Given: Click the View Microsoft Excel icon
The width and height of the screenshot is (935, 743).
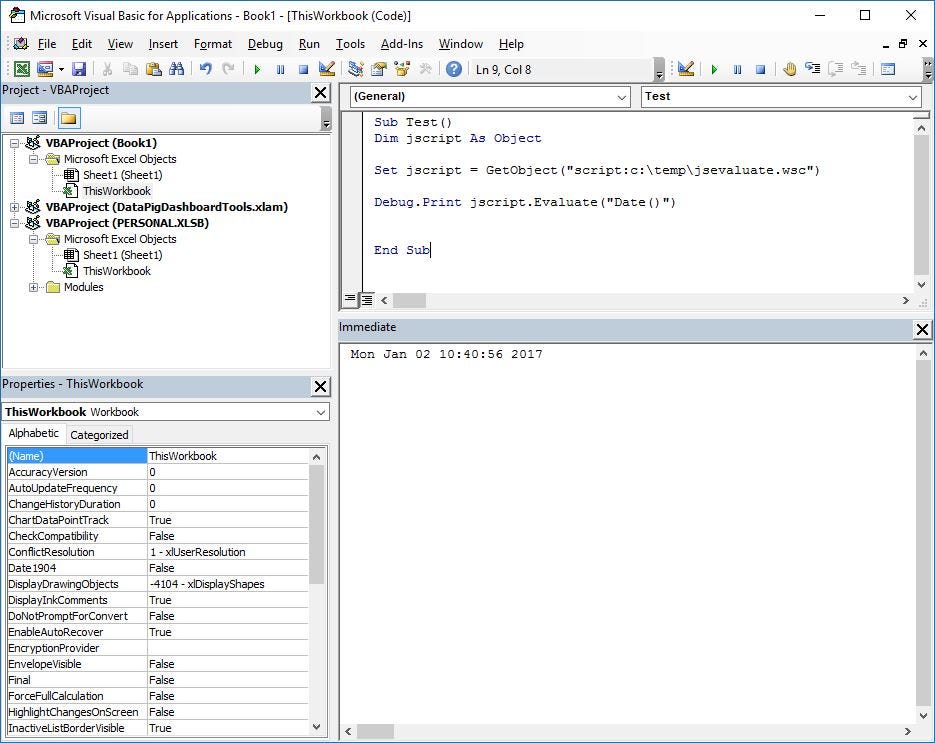Looking at the screenshot, I should click(x=21, y=69).
